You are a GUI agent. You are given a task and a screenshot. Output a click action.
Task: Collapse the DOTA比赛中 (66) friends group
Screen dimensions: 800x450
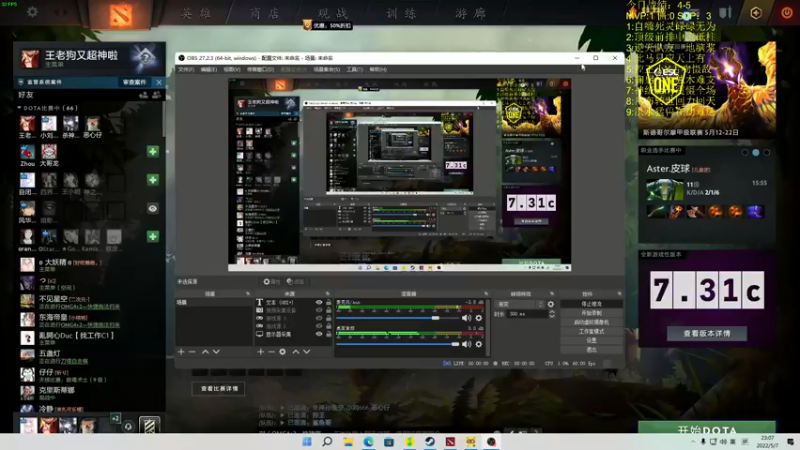click(19, 108)
